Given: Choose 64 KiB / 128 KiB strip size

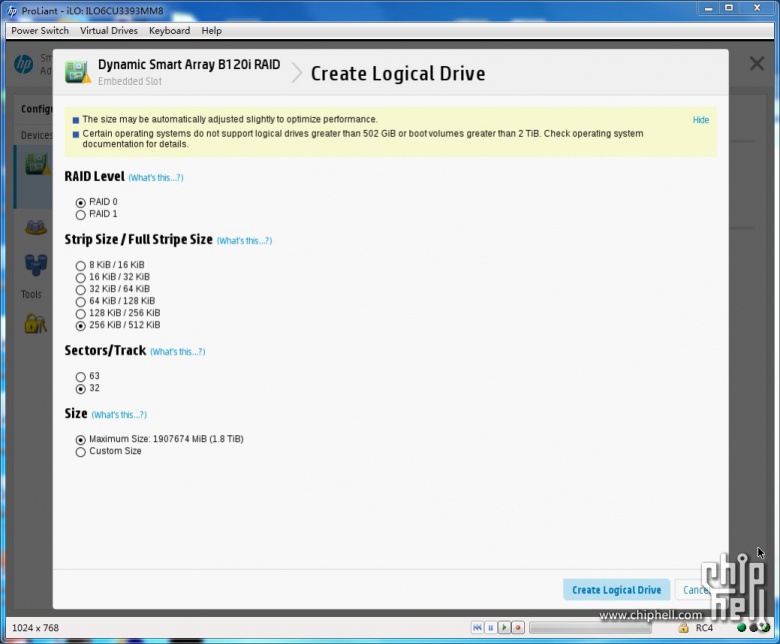Looking at the screenshot, I should tap(81, 301).
